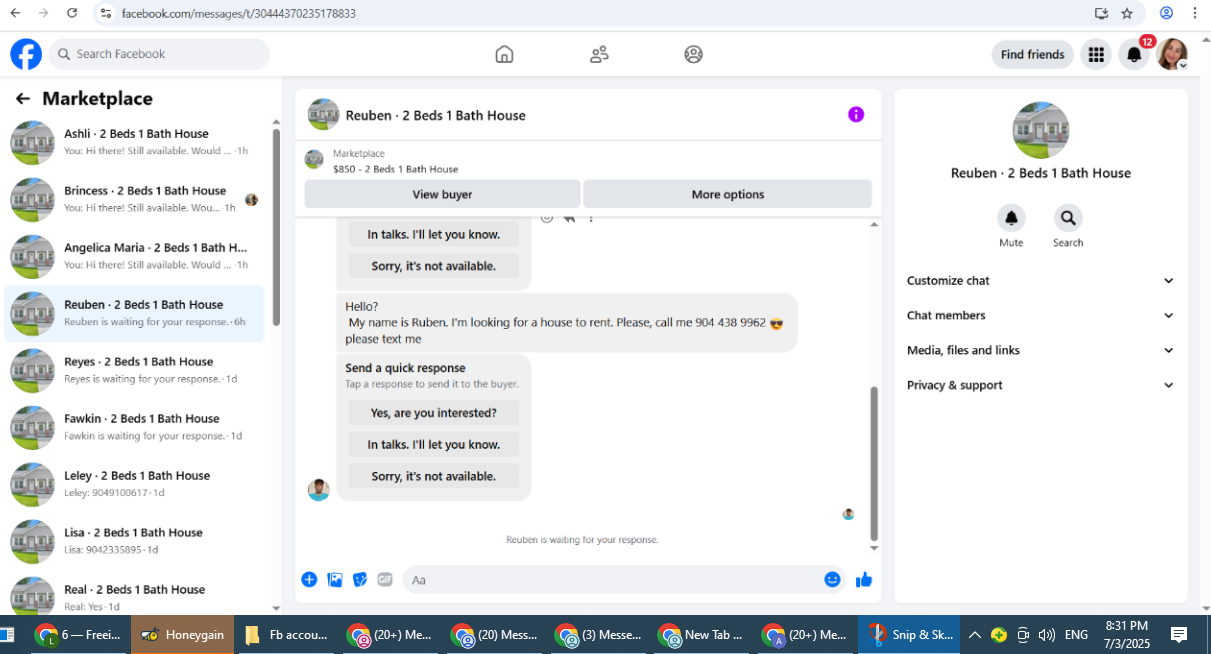Bookmark this page with the star icon
The image size is (1211, 654).
tap(1127, 13)
